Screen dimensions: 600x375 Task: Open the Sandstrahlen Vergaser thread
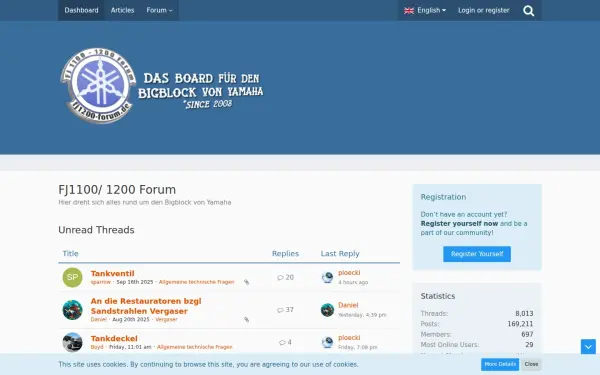pyautogui.click(x=146, y=306)
